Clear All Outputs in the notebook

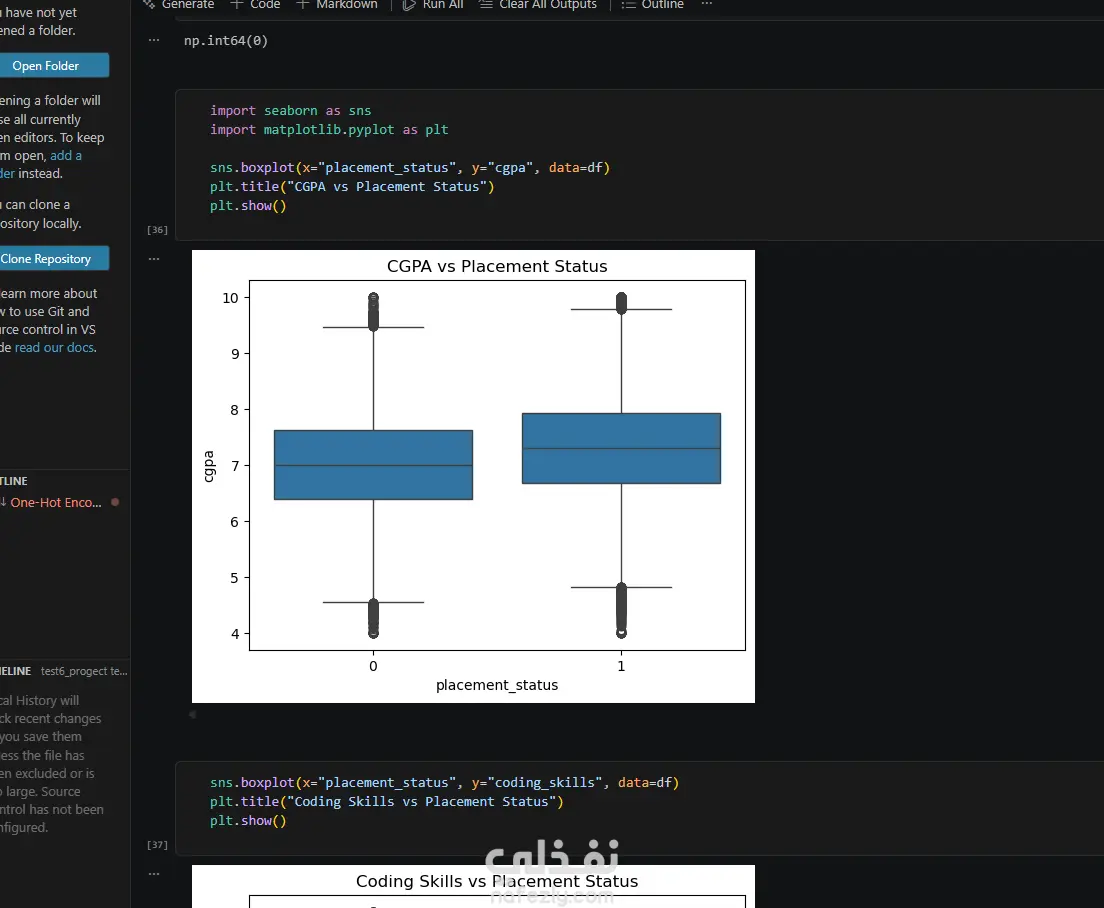point(538,4)
